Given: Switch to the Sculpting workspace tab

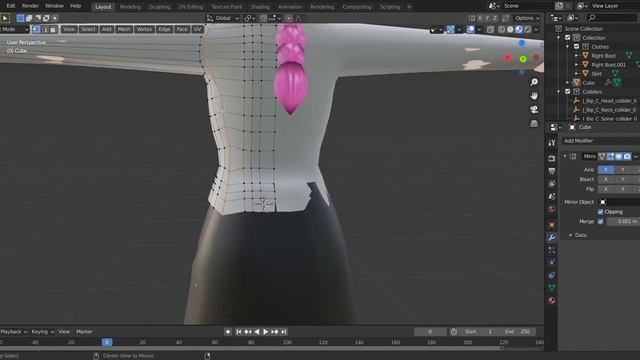Looking at the screenshot, I should pyautogui.click(x=160, y=7).
